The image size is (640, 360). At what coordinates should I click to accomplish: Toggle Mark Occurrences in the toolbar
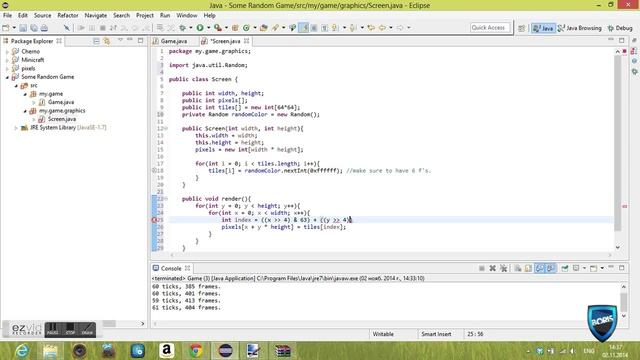coord(303,28)
